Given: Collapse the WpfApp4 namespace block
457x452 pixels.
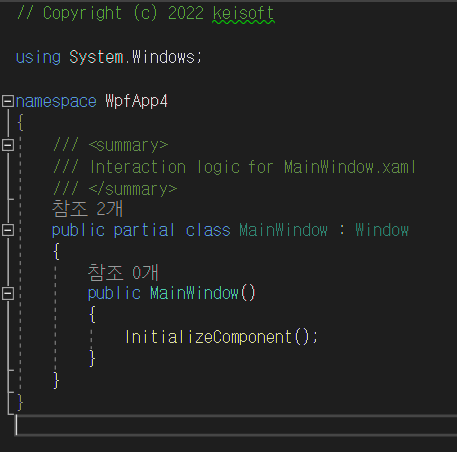Looking at the screenshot, I should 8,101.
